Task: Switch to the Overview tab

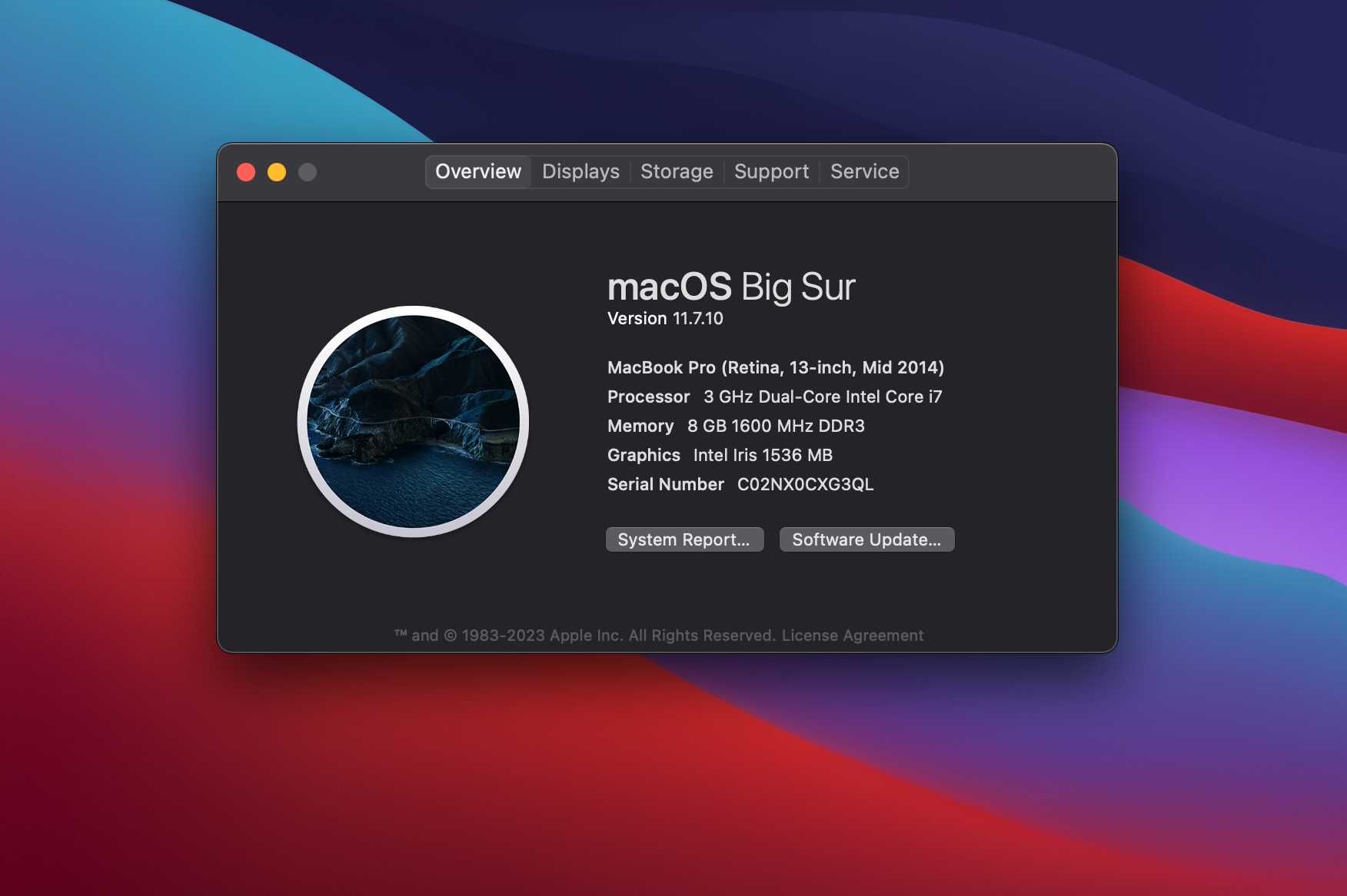Action: coord(478,171)
